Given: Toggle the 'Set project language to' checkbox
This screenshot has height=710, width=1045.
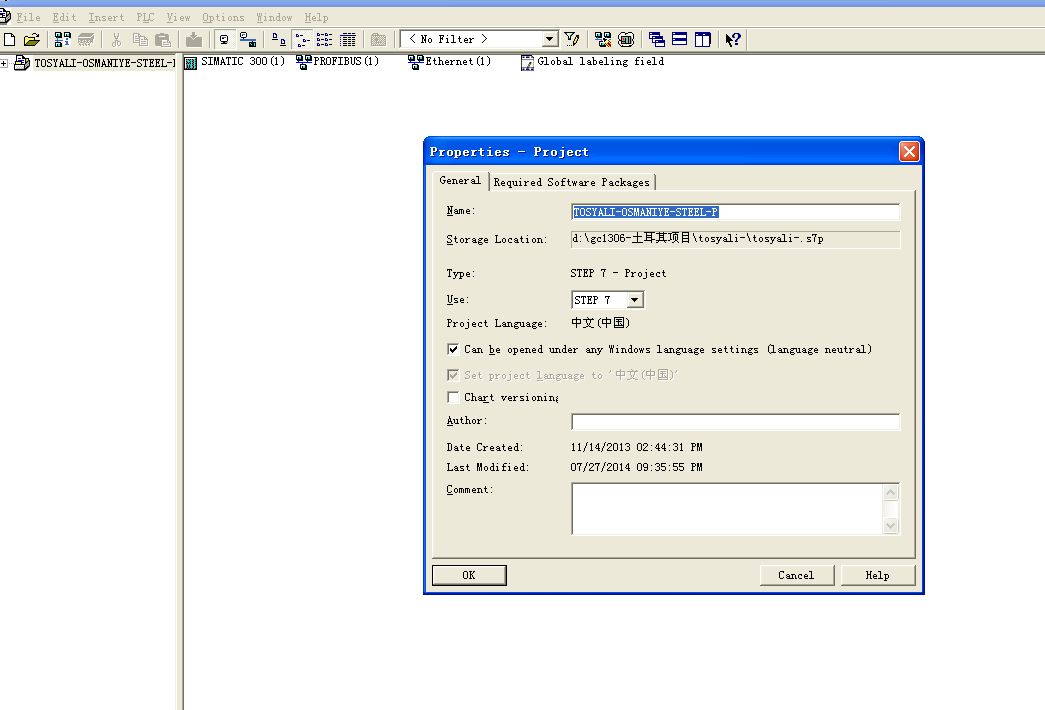Looking at the screenshot, I should (x=453, y=375).
